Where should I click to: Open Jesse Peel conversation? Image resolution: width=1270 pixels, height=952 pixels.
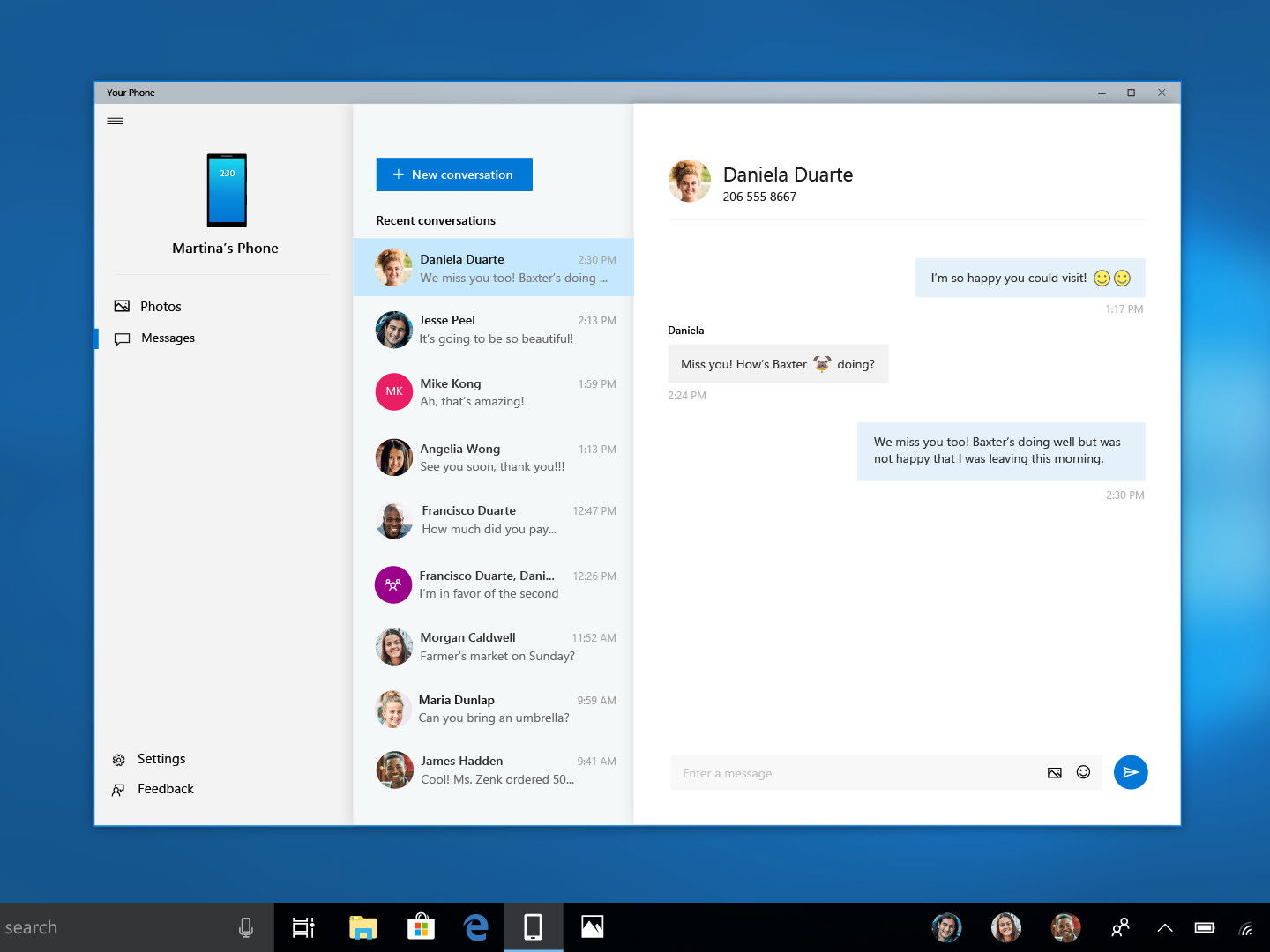(494, 330)
